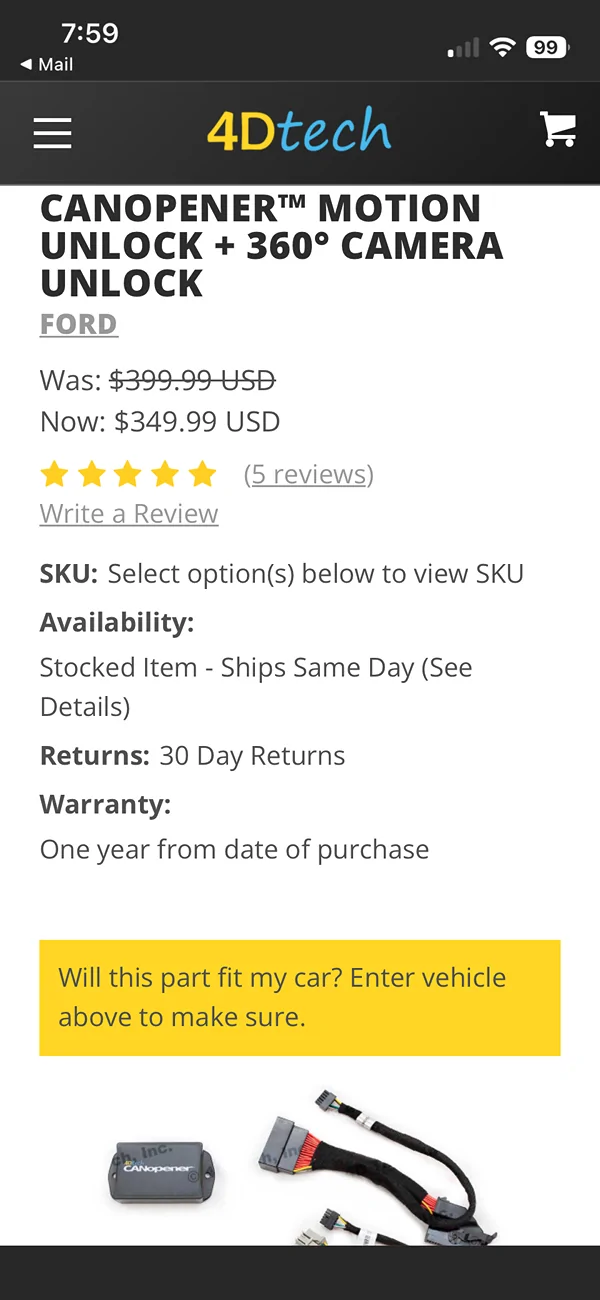Tap the Now $349.99 USD price
Image resolution: width=600 pixels, height=1300 pixels.
(160, 421)
